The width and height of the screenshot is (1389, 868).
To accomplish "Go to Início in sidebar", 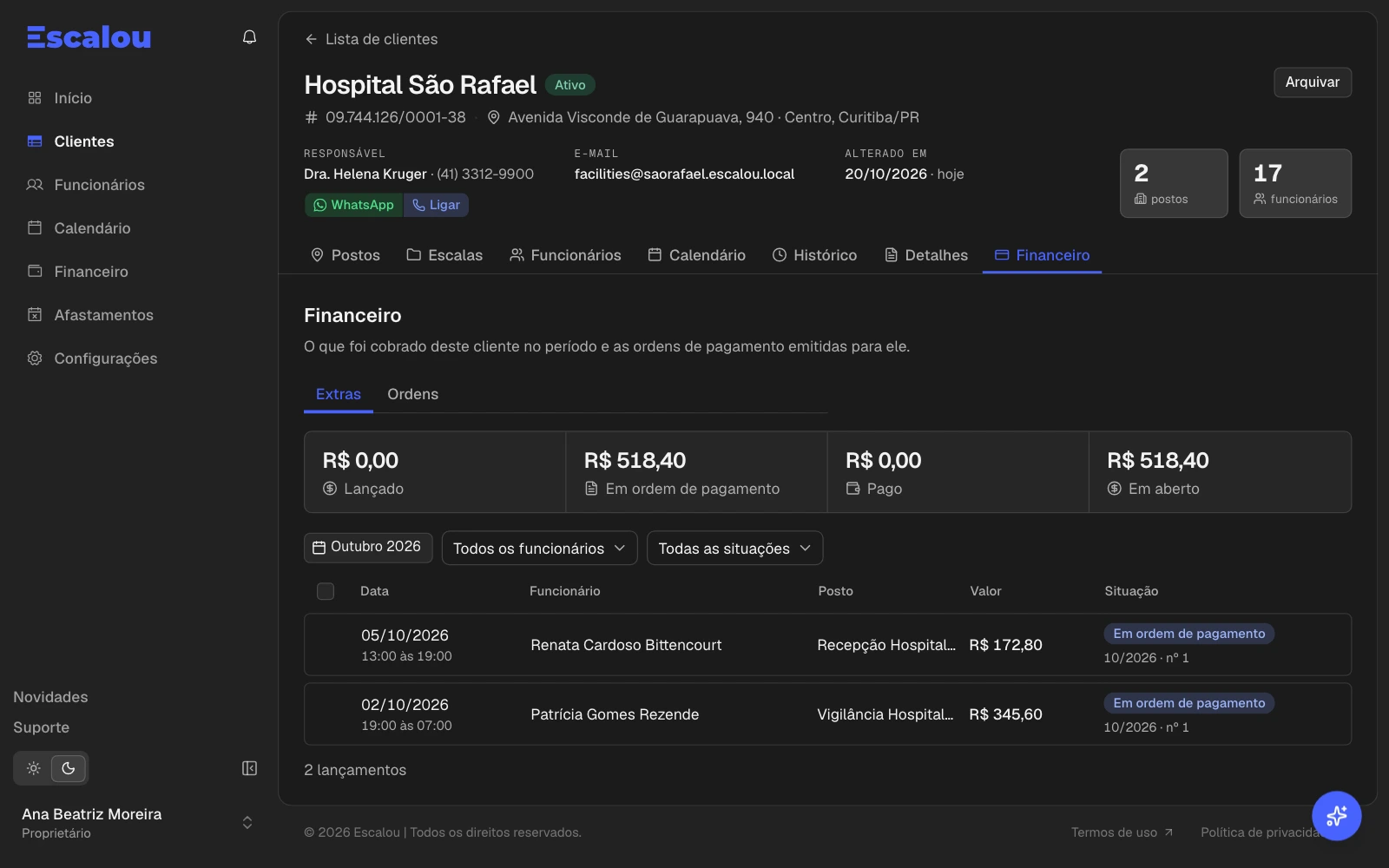I will 73,98.
